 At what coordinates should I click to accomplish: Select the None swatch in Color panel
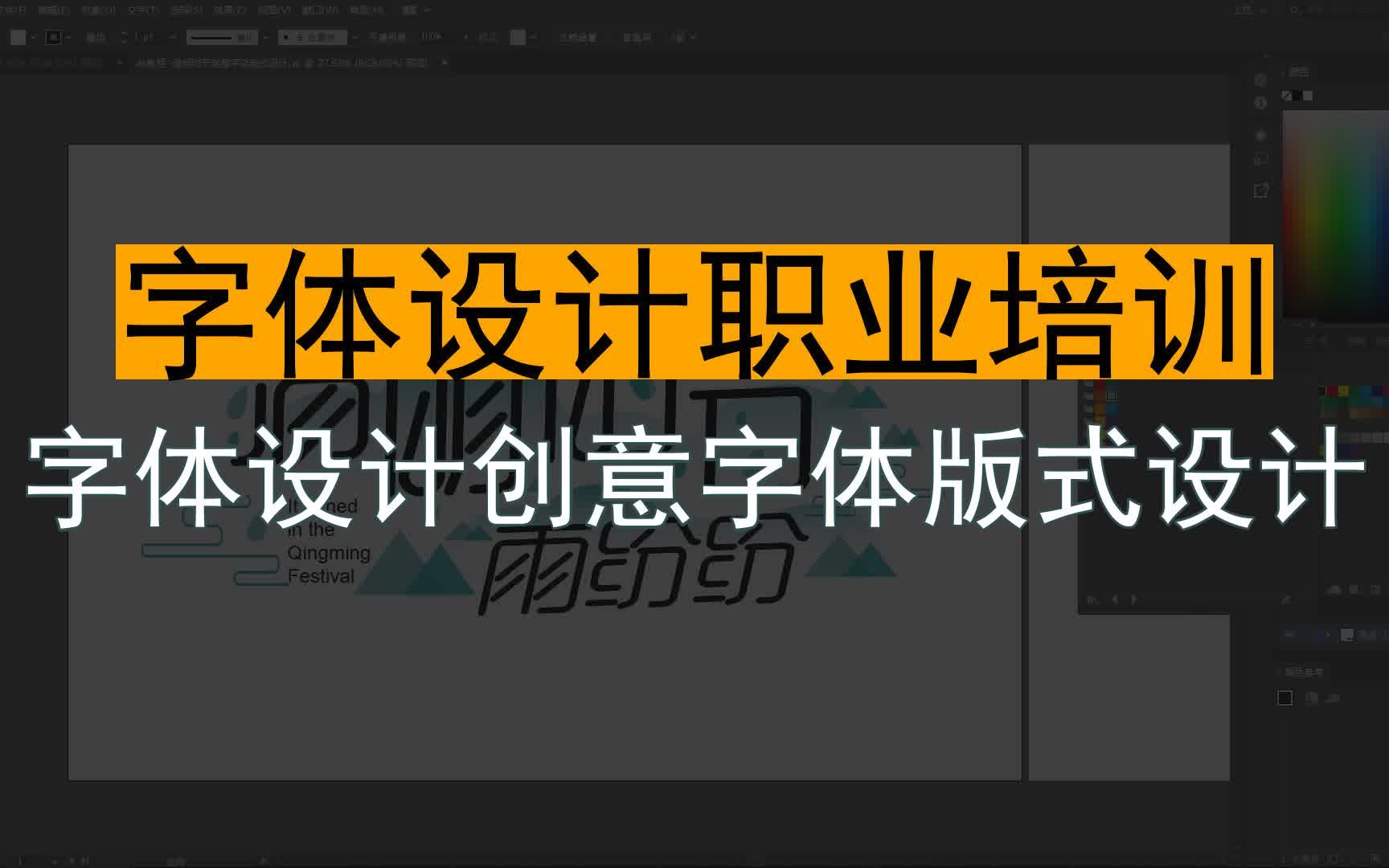[1287, 96]
